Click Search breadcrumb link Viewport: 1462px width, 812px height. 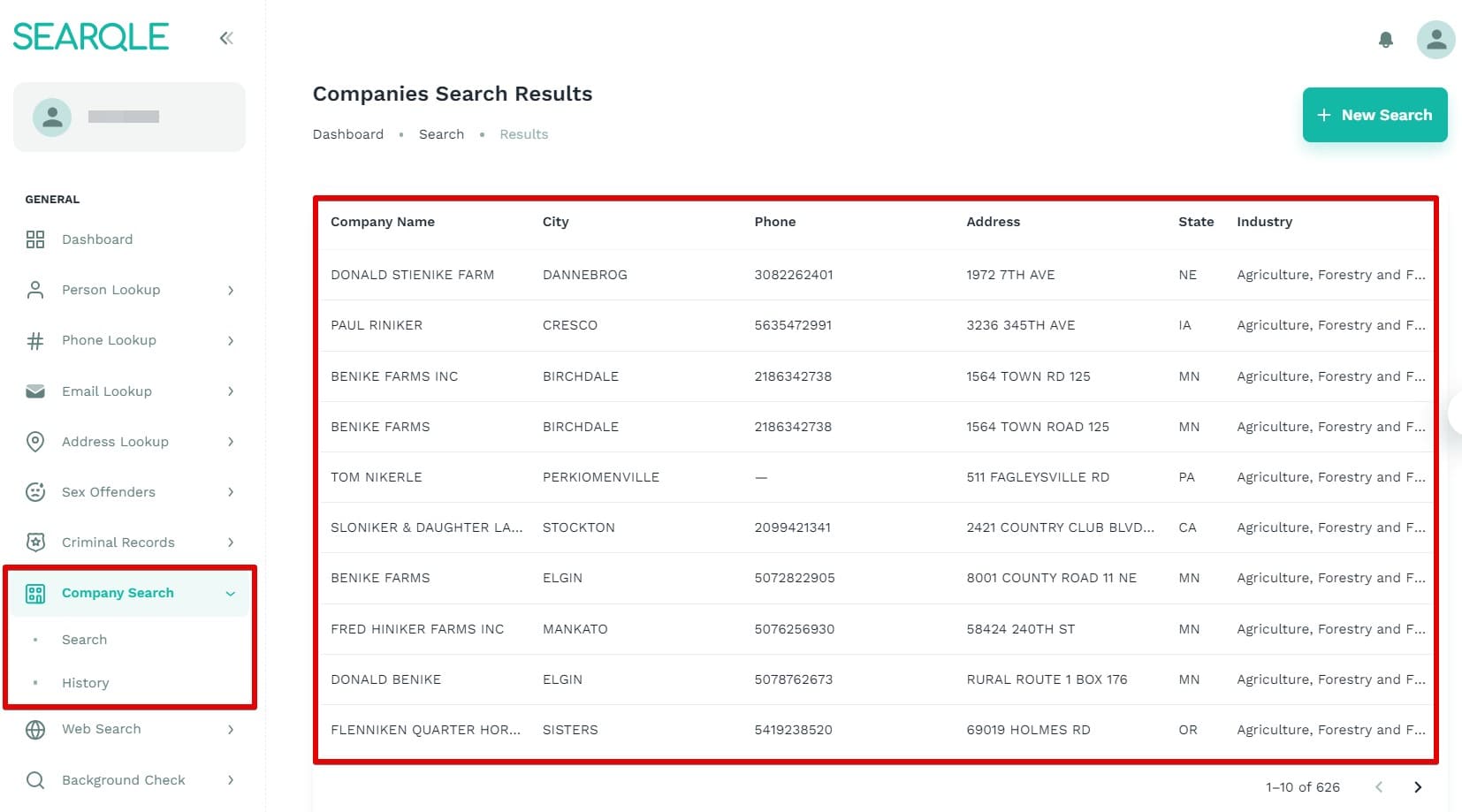tap(441, 134)
